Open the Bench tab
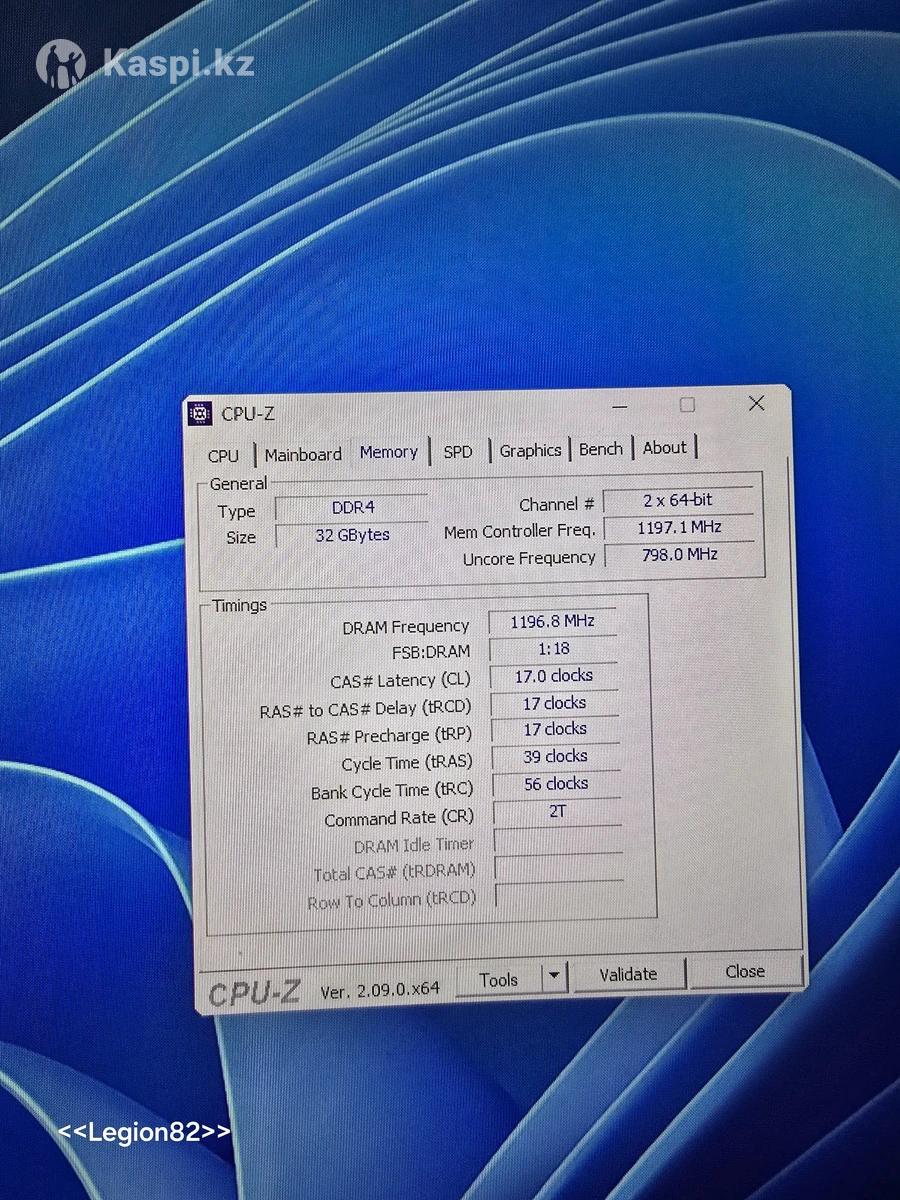 click(600, 449)
